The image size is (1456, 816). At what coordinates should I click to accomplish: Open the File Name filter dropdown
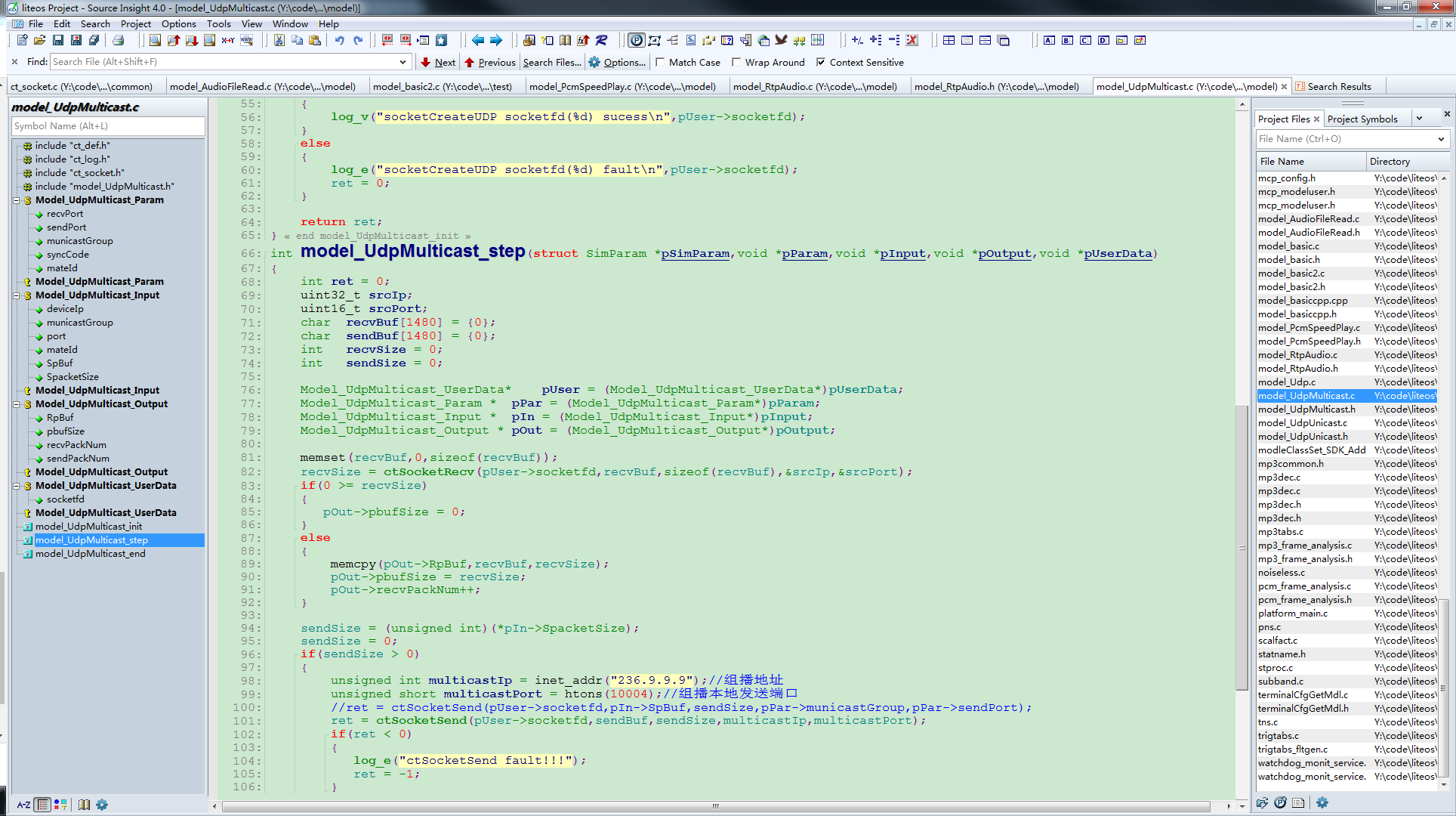click(x=1440, y=139)
